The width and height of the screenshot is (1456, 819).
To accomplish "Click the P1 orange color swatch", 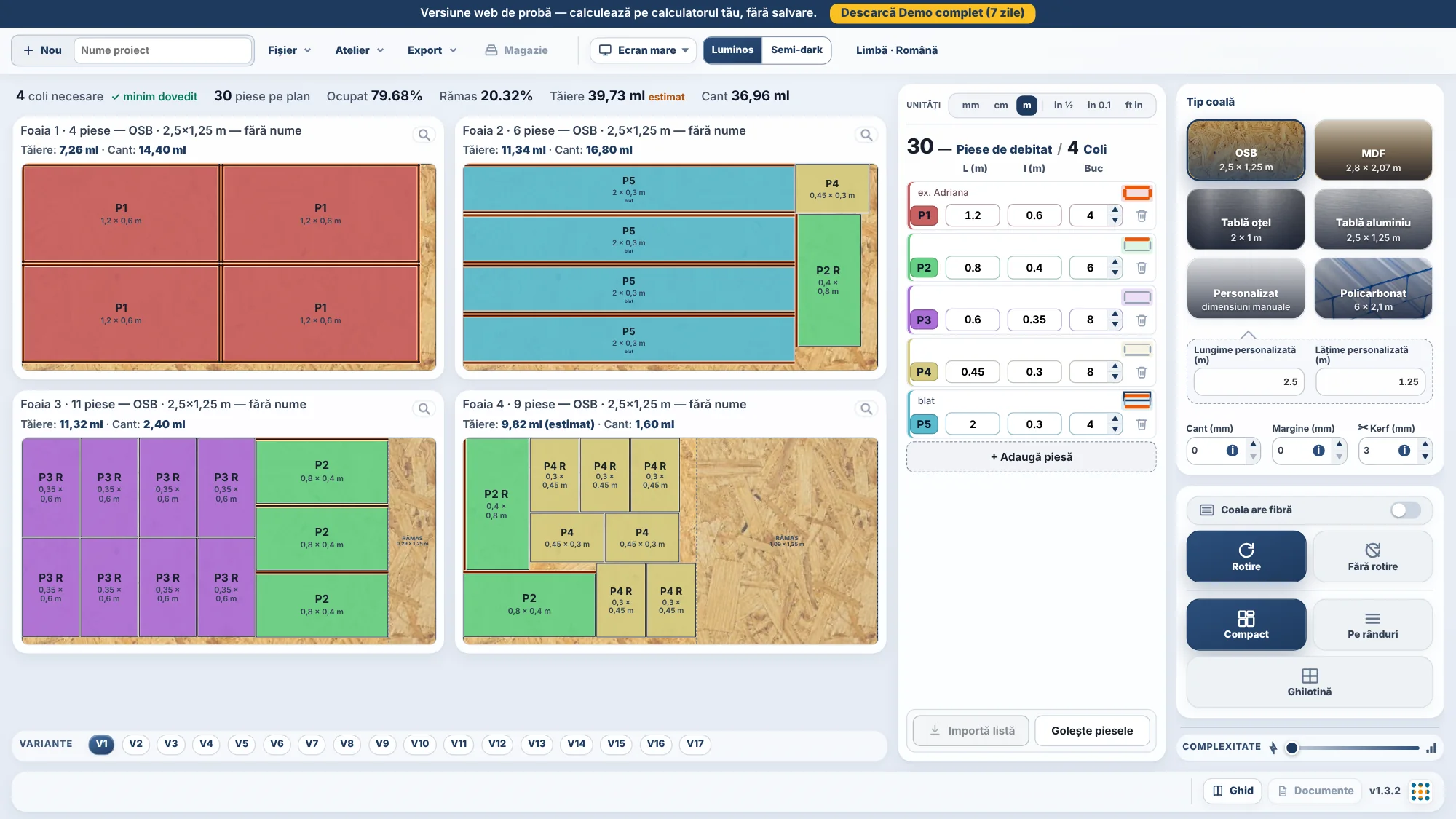I will (x=1136, y=193).
